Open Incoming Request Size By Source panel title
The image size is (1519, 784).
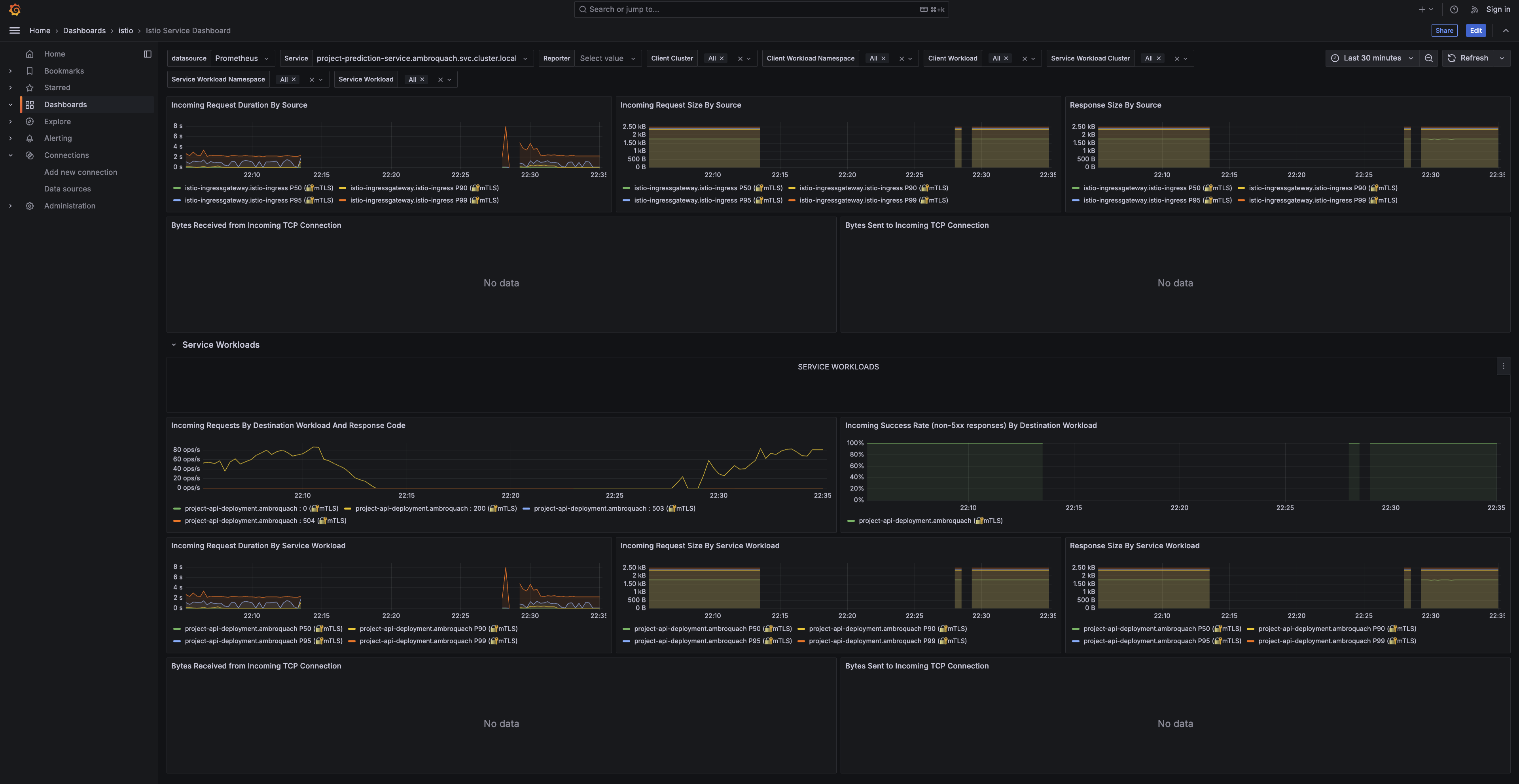coord(680,106)
